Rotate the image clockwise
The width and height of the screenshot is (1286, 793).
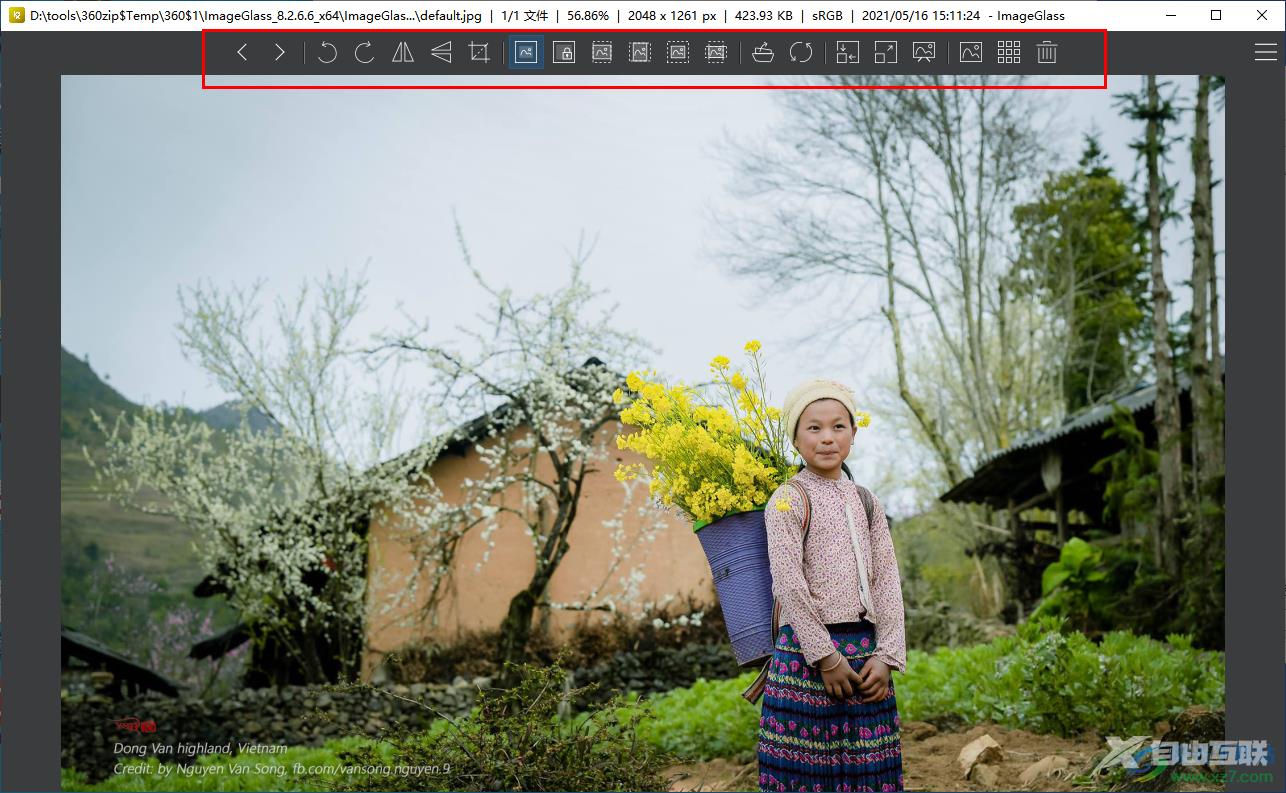[x=365, y=53]
